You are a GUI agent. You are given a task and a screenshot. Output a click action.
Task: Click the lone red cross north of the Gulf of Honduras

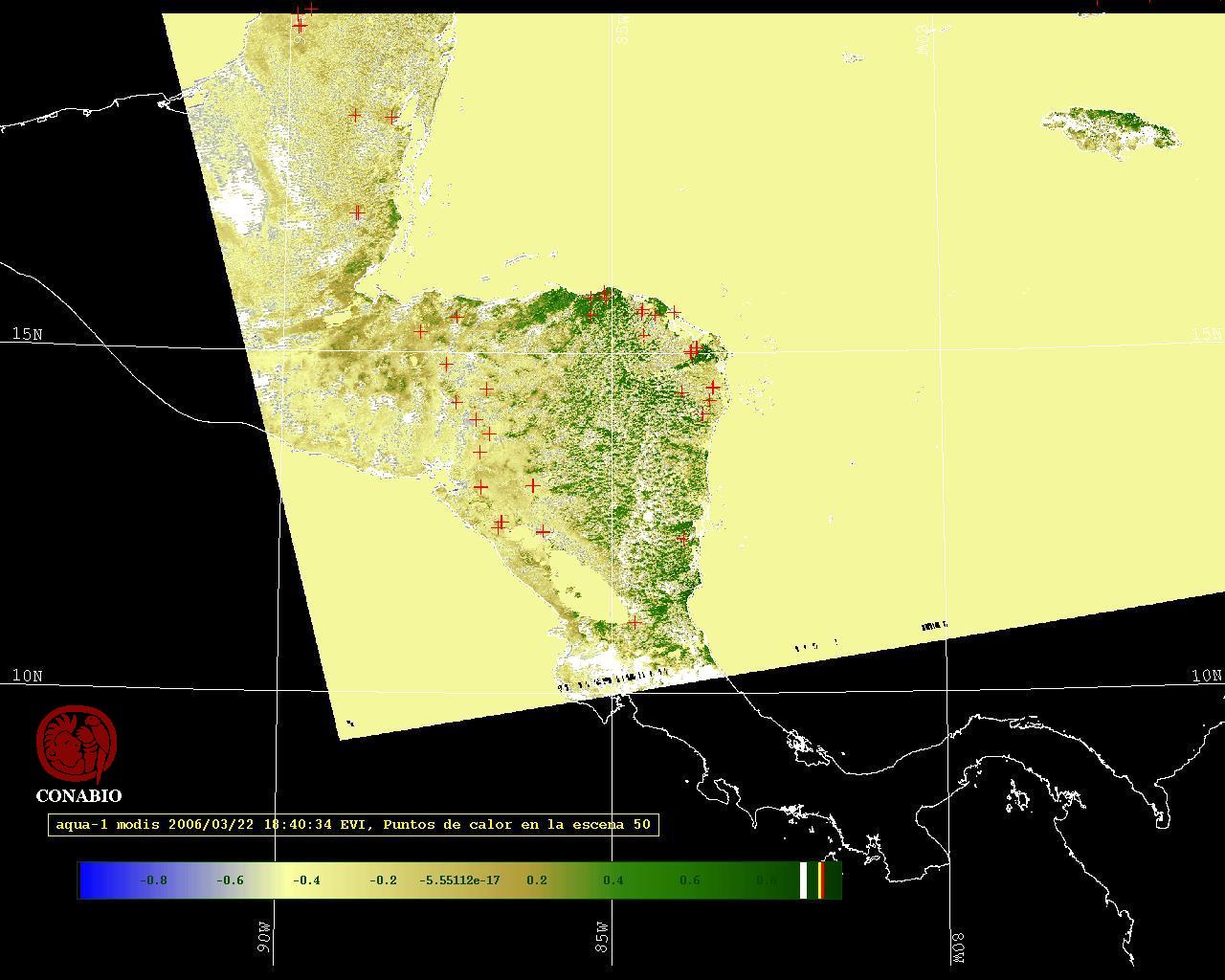click(x=358, y=212)
